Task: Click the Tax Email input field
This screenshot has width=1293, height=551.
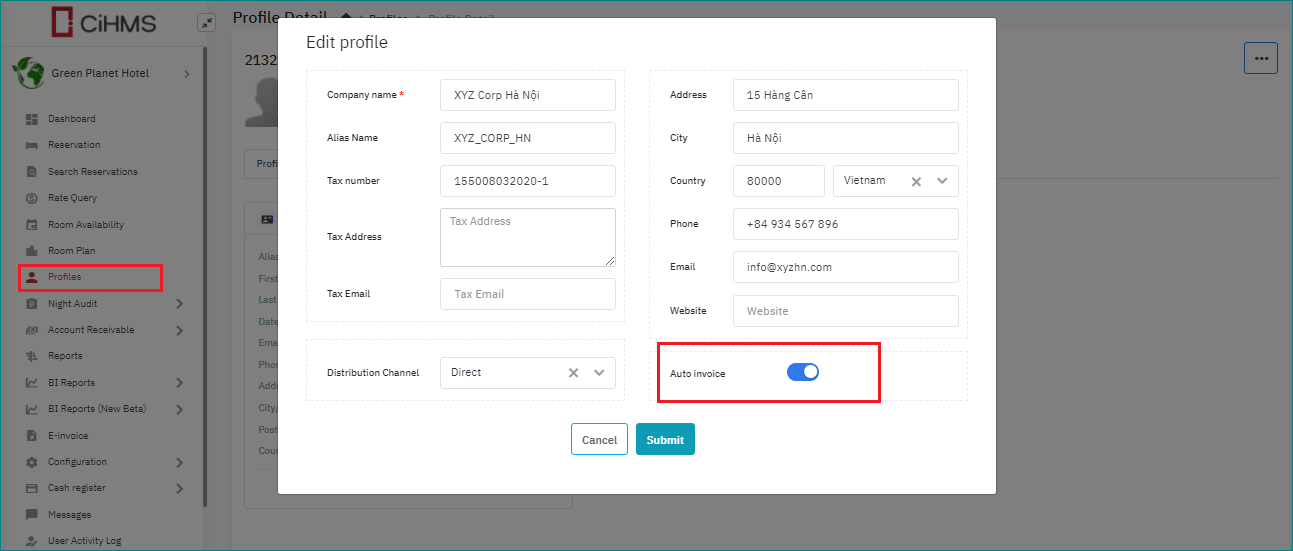Action: click(528, 294)
